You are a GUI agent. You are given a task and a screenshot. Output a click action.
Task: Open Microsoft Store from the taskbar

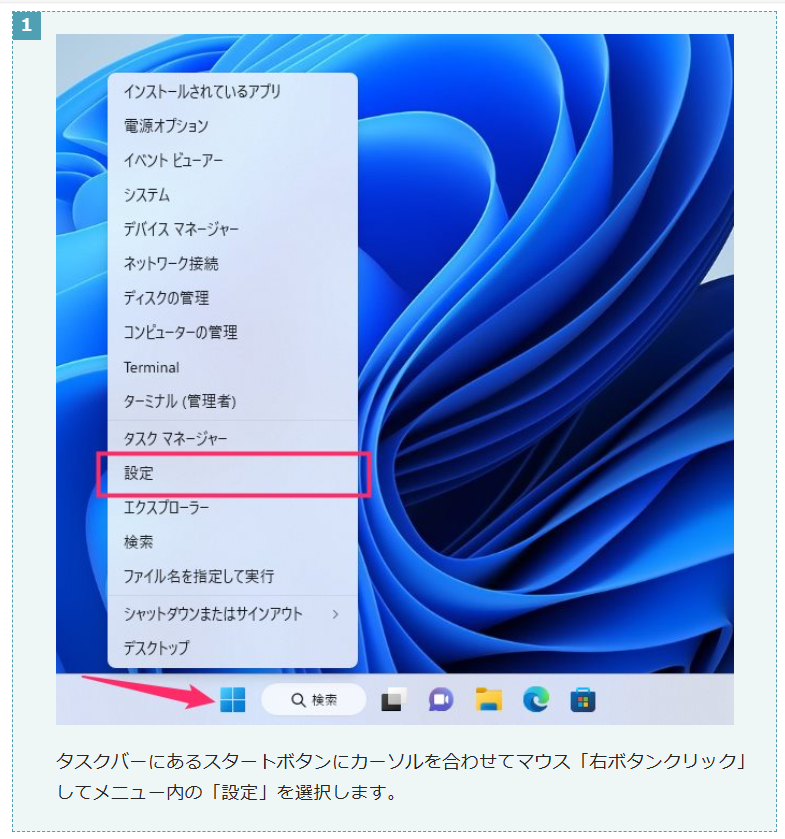(583, 700)
